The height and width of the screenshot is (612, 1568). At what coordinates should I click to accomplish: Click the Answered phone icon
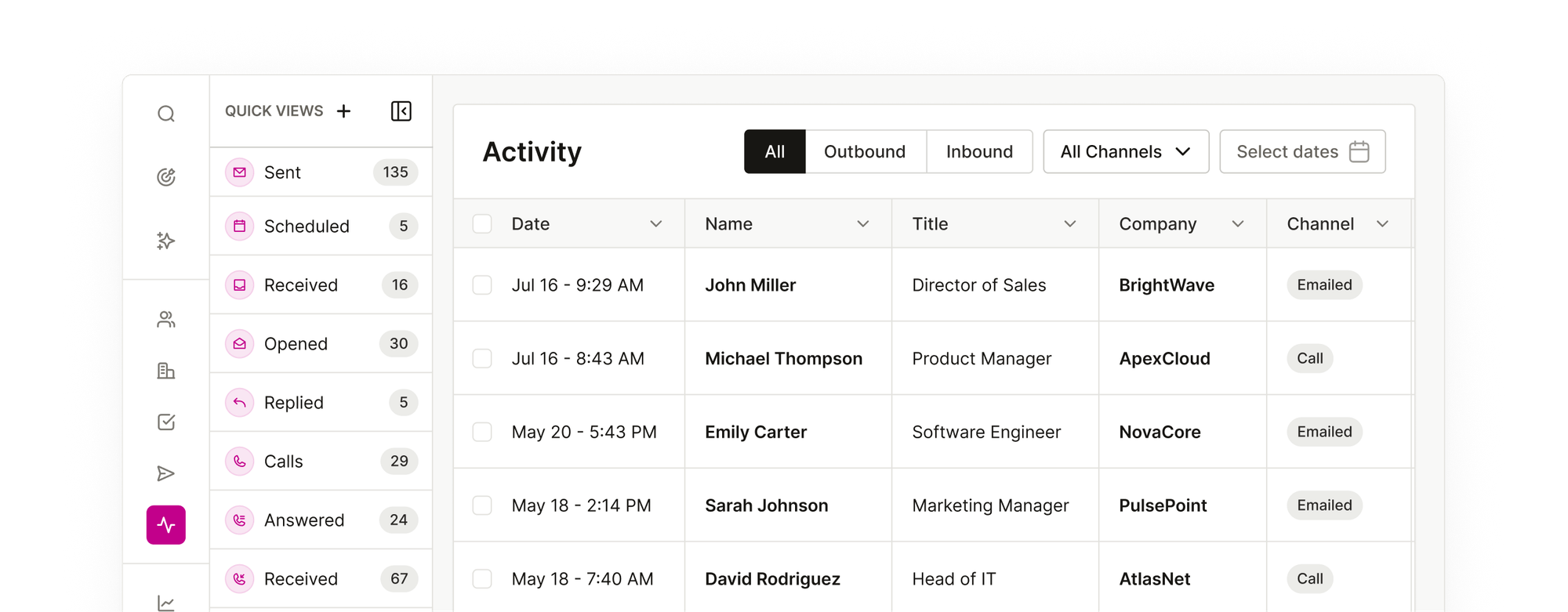[239, 520]
